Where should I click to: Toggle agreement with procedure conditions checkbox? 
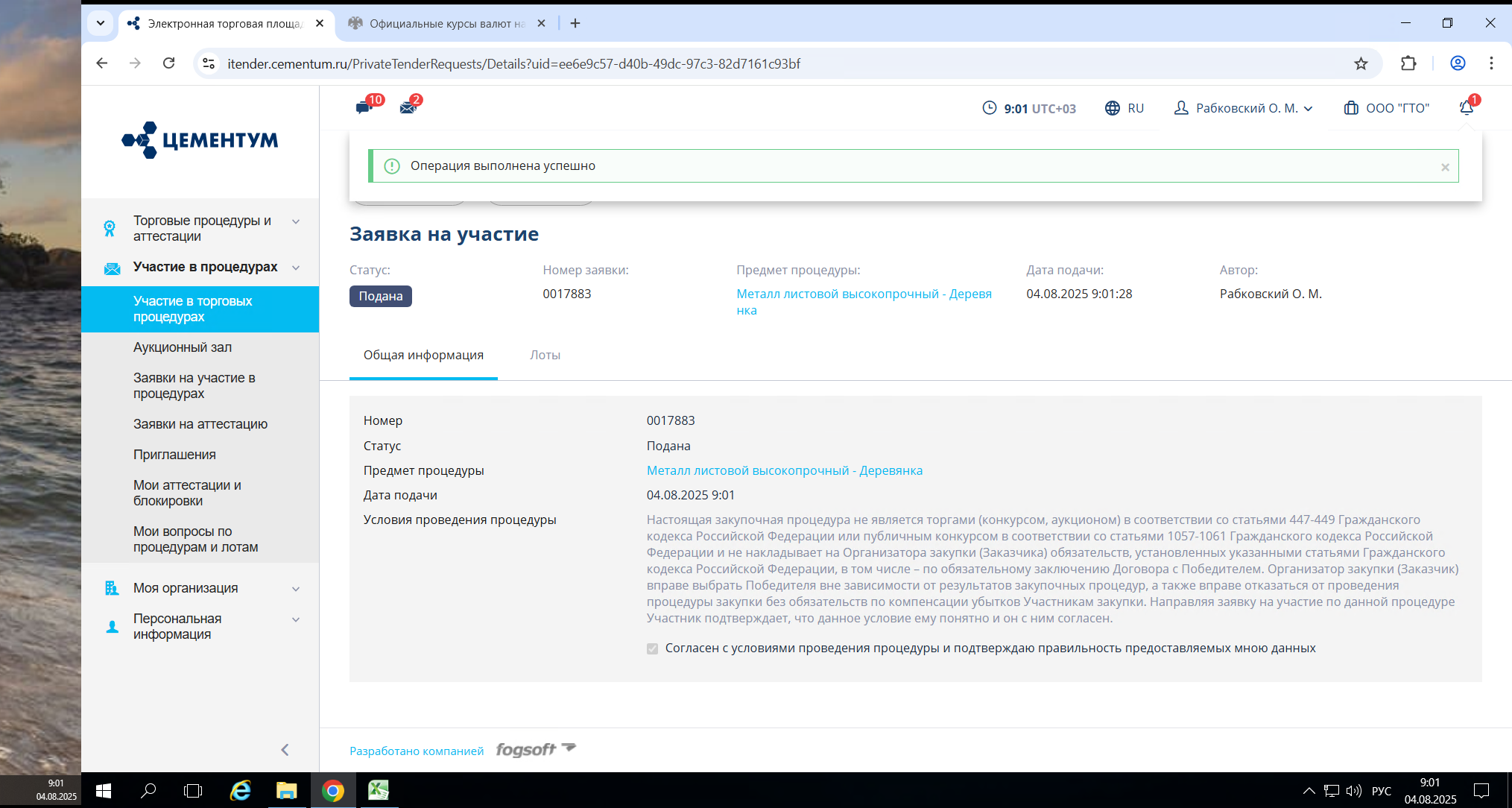(653, 648)
